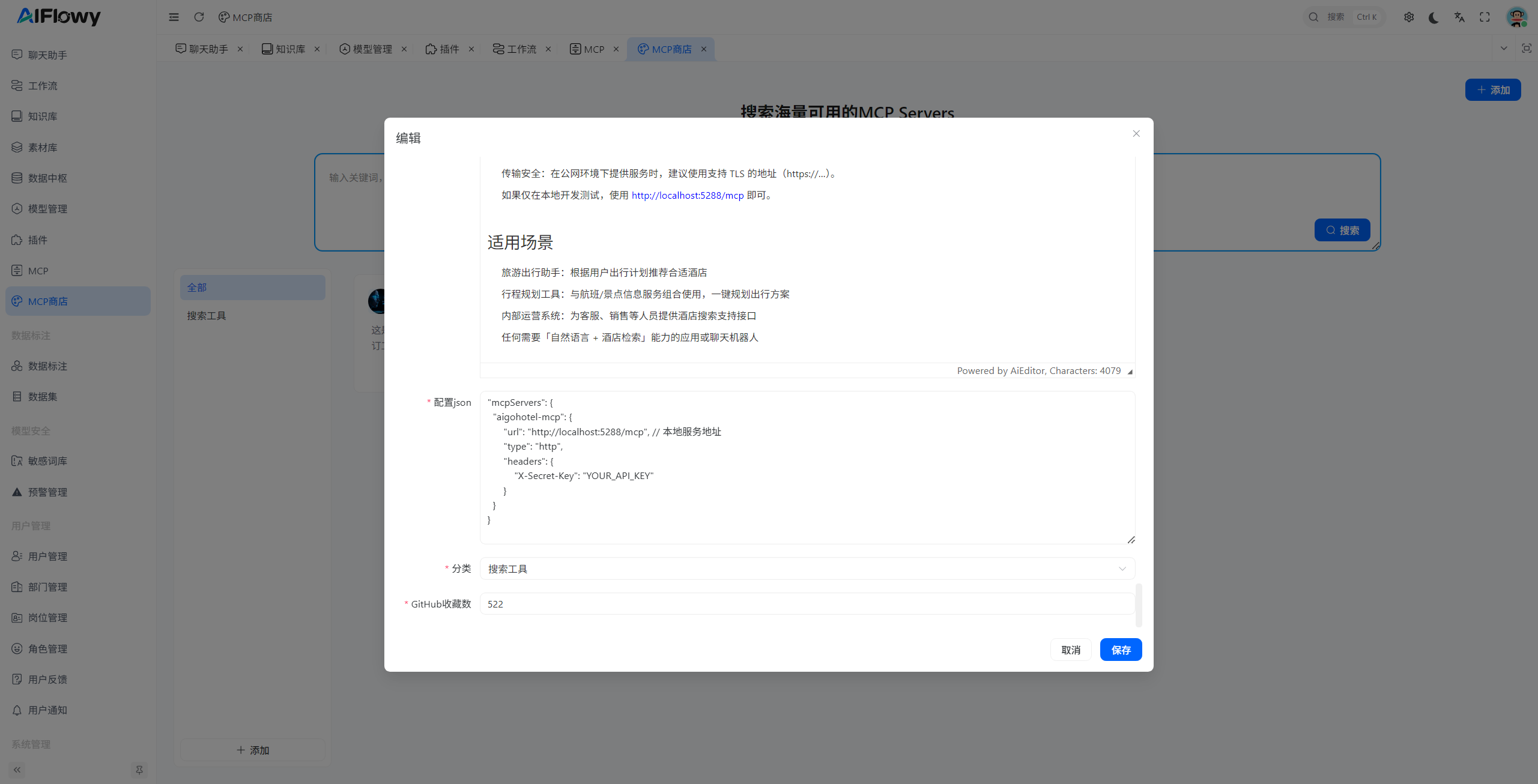
Task: Toggle dark mode with the moon icon
Action: 1434,17
